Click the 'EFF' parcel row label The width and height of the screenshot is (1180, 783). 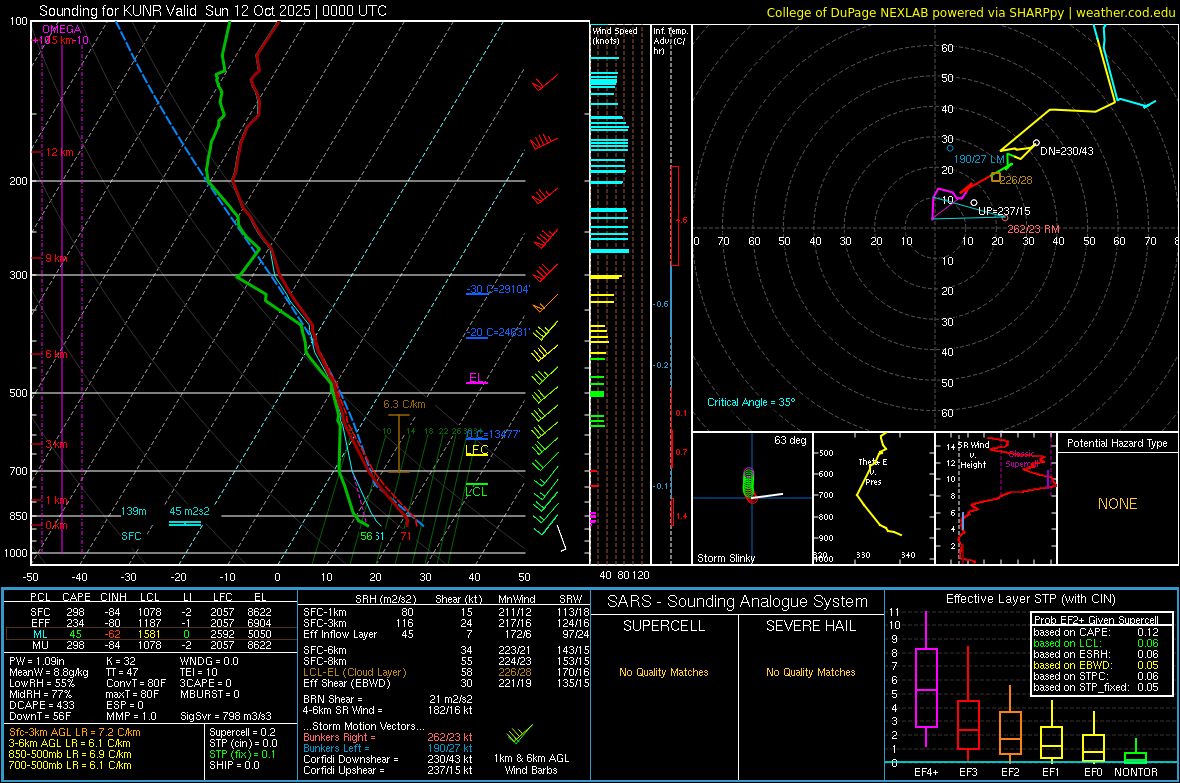pos(40,623)
